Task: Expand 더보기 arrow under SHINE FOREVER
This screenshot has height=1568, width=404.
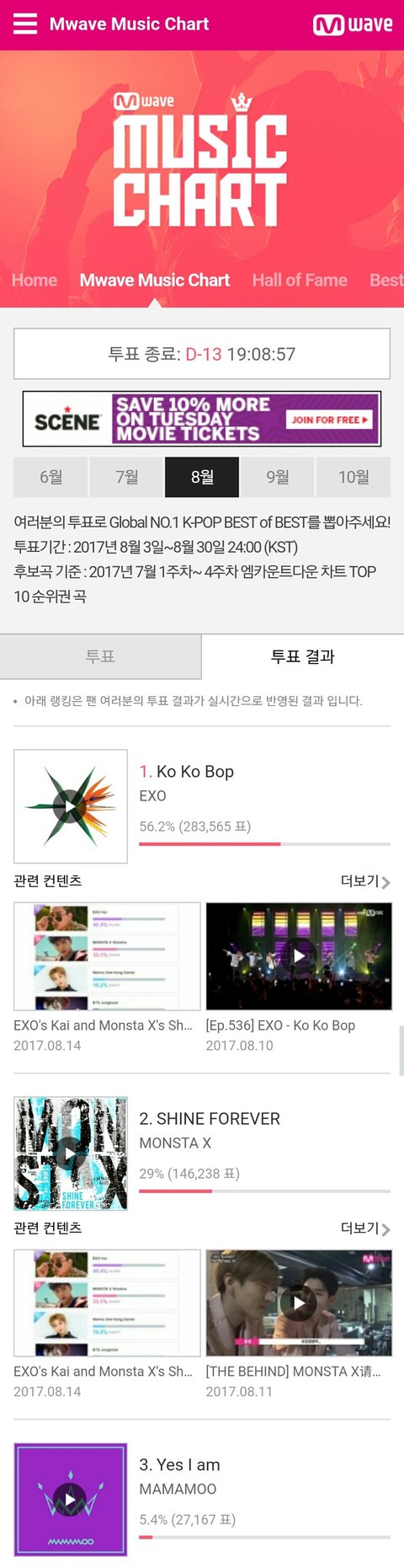Action: 365,1228
